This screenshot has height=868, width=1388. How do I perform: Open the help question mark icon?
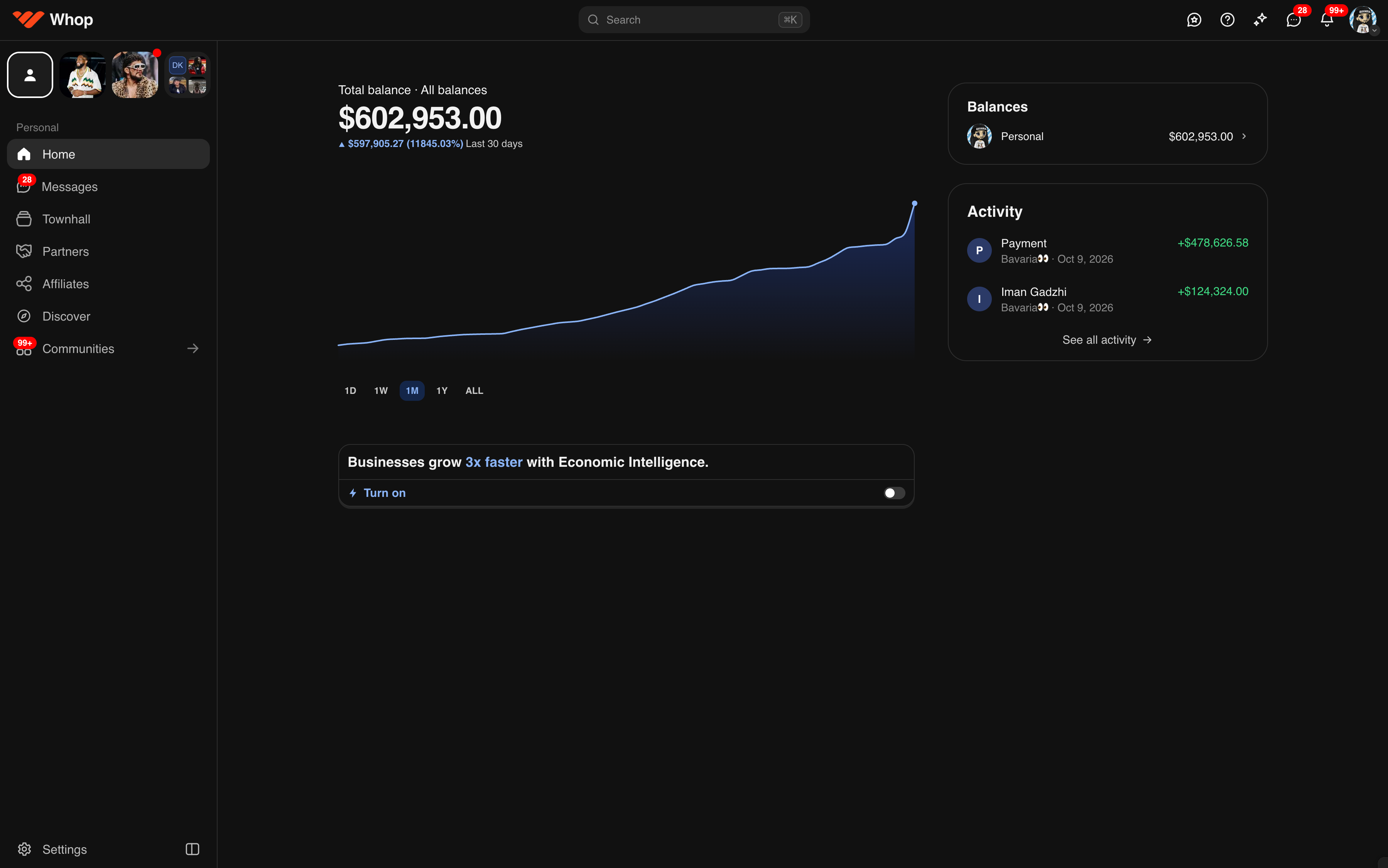(1227, 20)
